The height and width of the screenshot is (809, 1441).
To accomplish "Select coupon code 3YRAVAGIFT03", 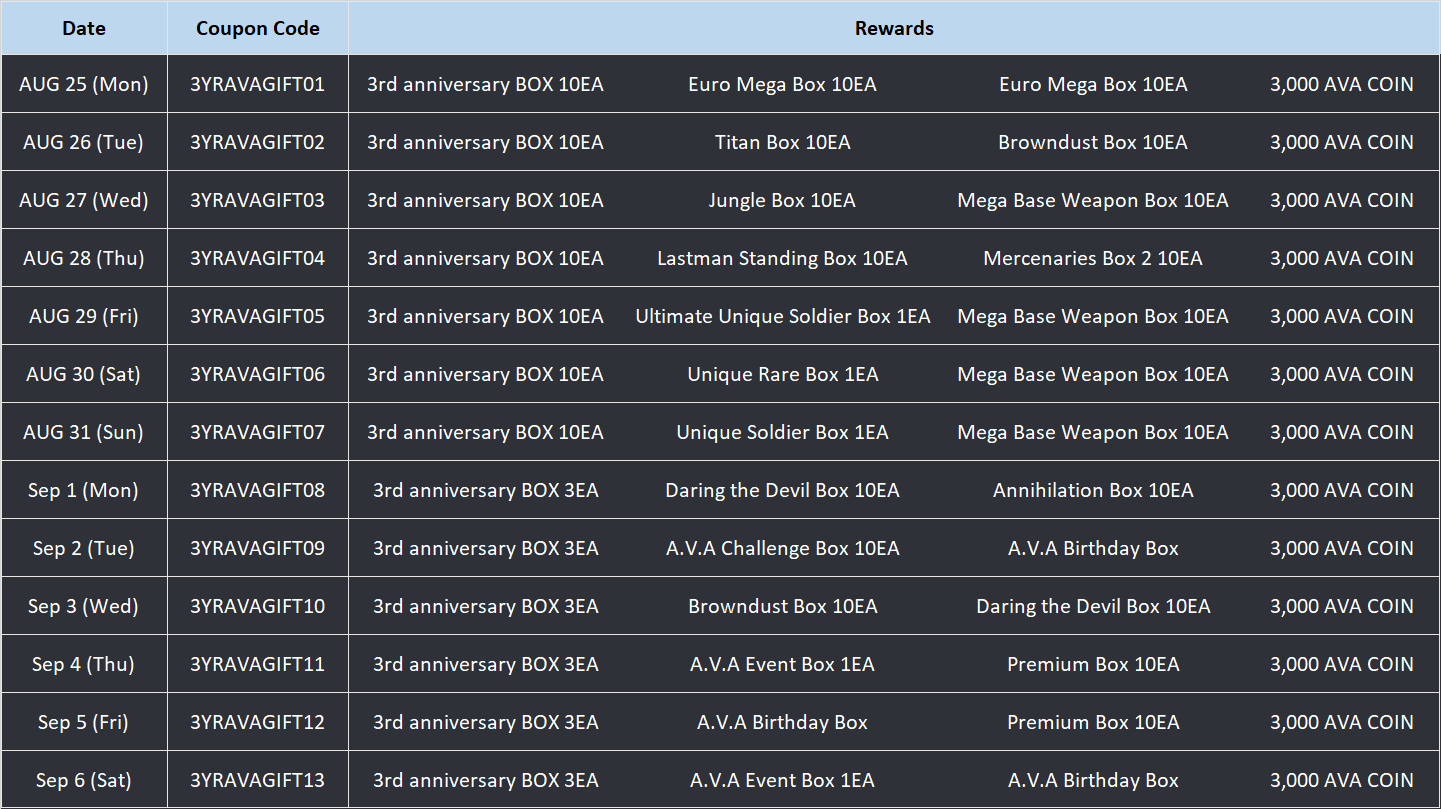I will [x=258, y=200].
